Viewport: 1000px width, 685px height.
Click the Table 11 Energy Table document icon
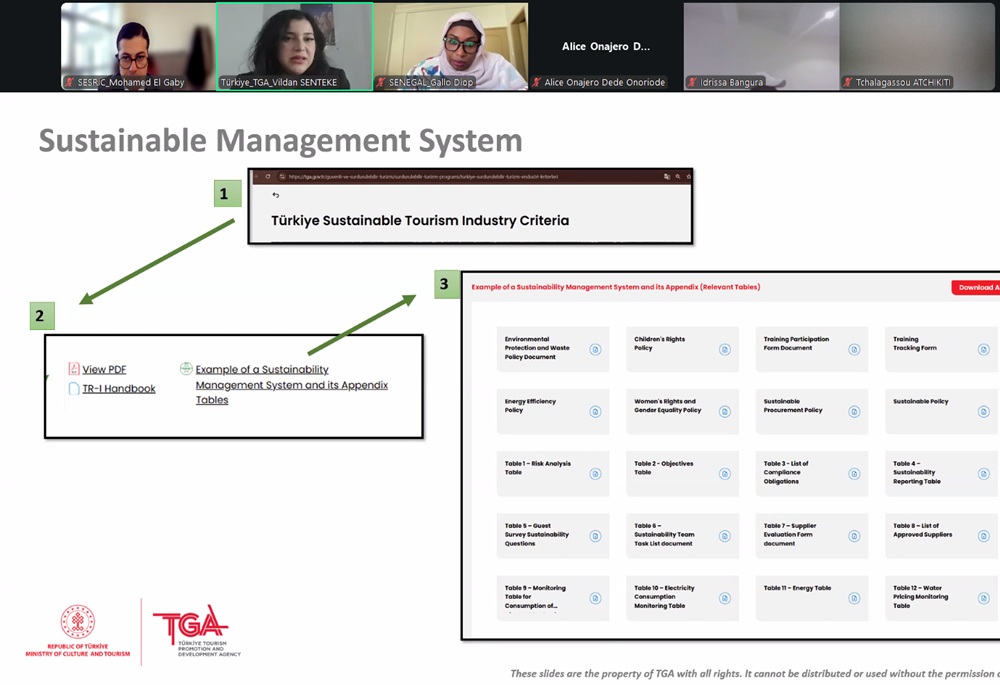coord(854,598)
